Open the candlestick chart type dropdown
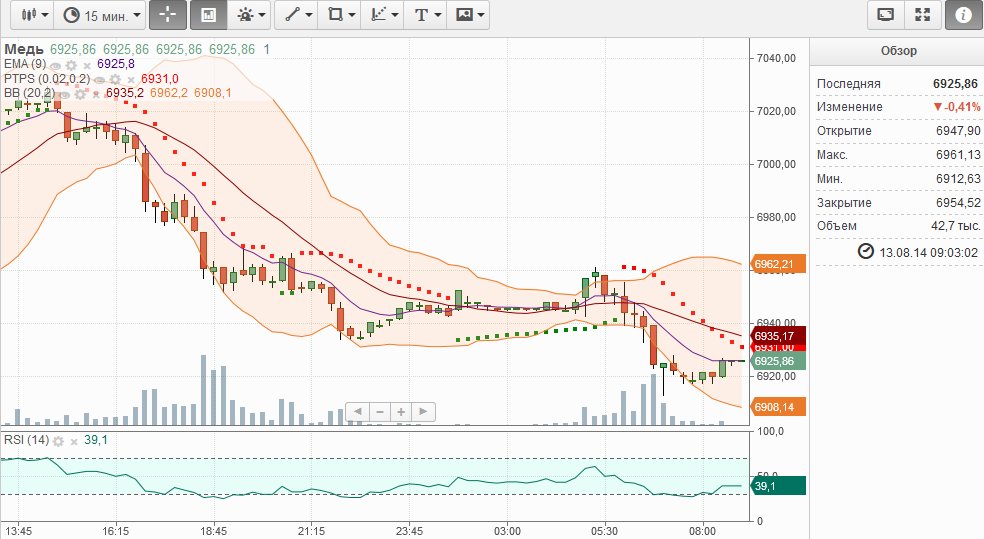Image resolution: width=984 pixels, height=539 pixels. click(x=34, y=15)
